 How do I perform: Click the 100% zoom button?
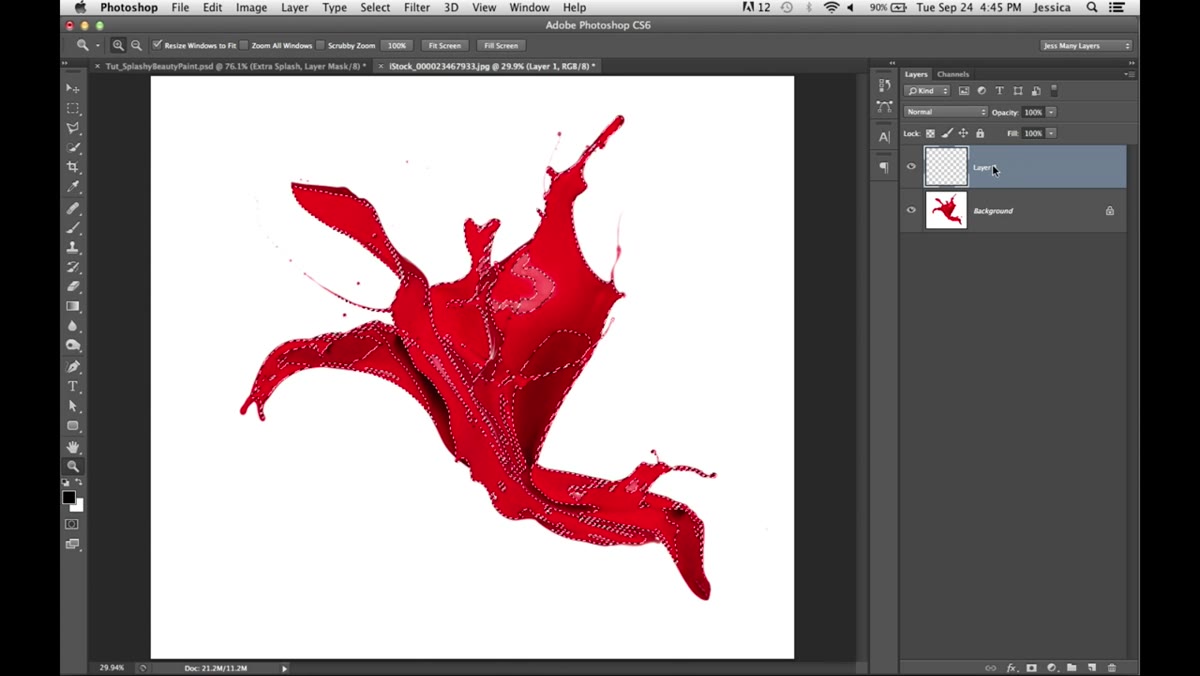pos(398,45)
